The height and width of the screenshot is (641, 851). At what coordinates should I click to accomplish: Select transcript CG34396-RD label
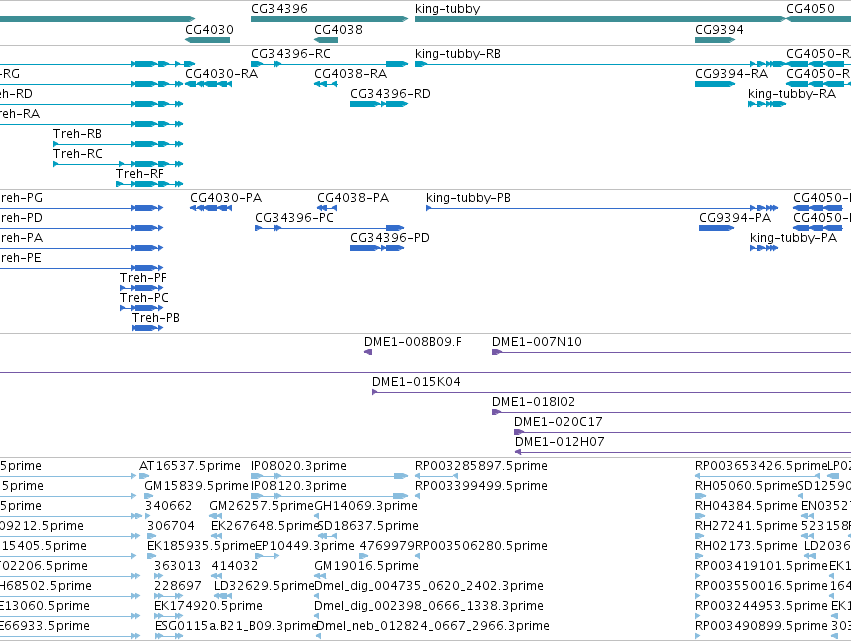[390, 94]
